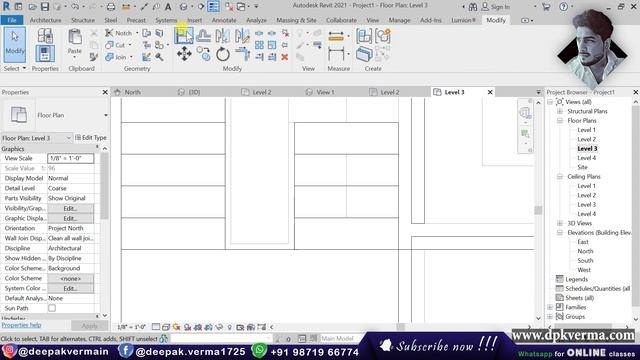
Task: Click Edit button for Graphic Display Options
Action: (x=70, y=218)
